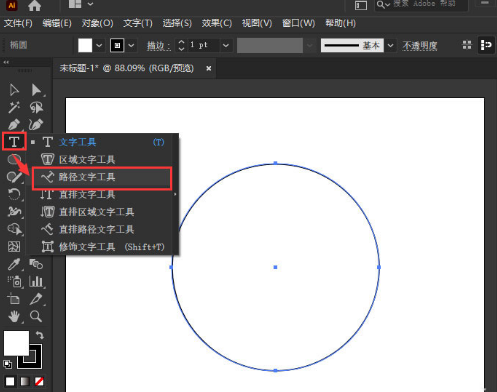
Task: Open stroke weight dropdown
Action: click(x=226, y=45)
